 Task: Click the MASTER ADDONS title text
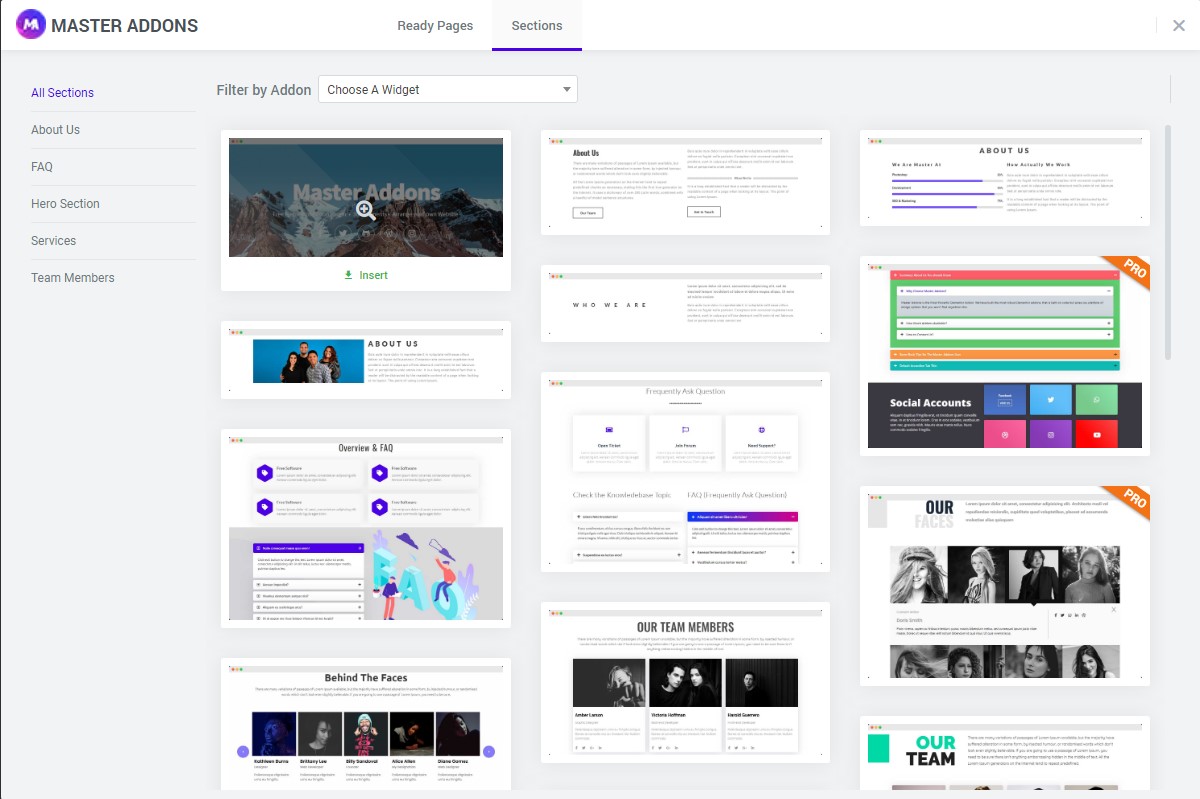pos(124,26)
